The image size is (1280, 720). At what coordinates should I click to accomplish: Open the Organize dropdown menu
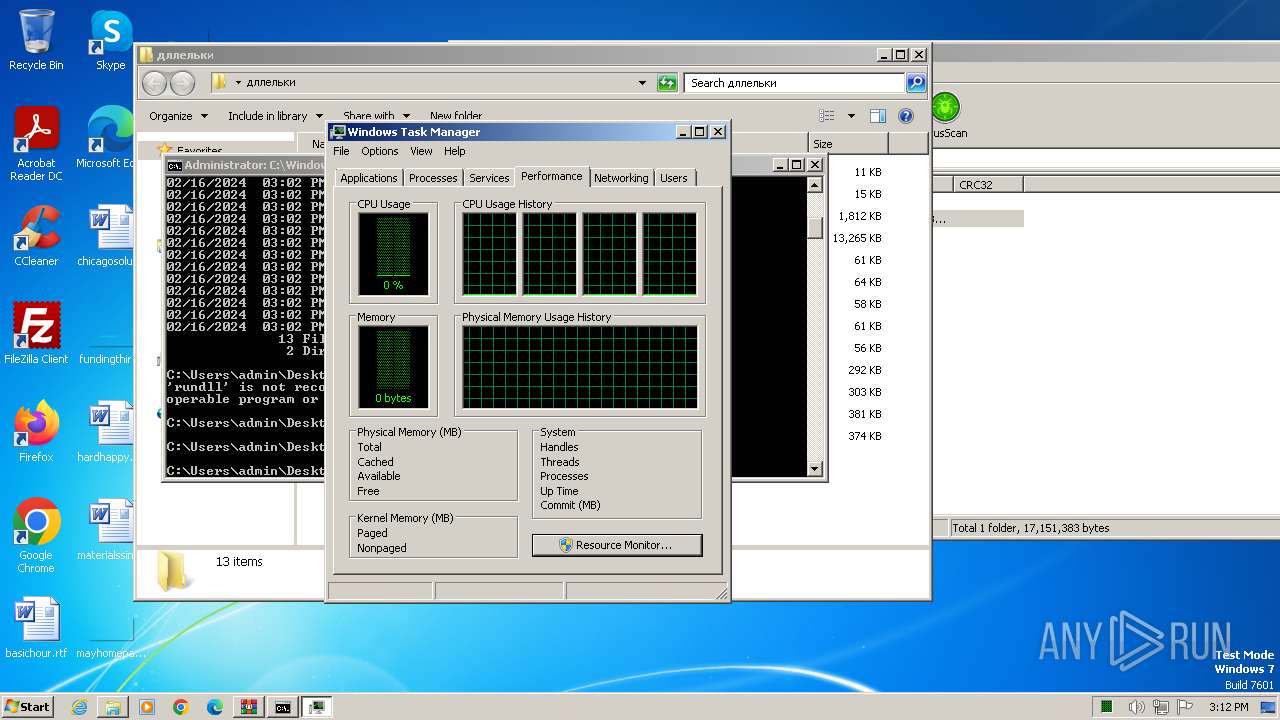(178, 116)
